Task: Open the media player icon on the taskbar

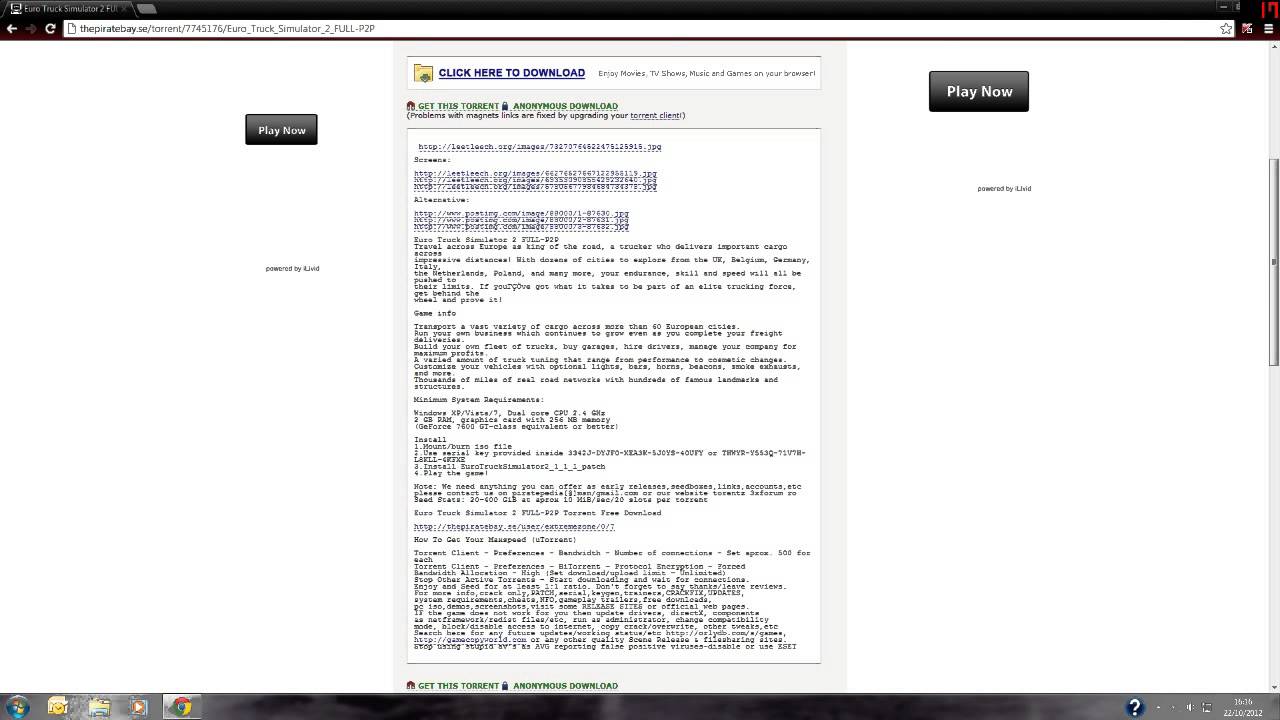Action: (139, 707)
